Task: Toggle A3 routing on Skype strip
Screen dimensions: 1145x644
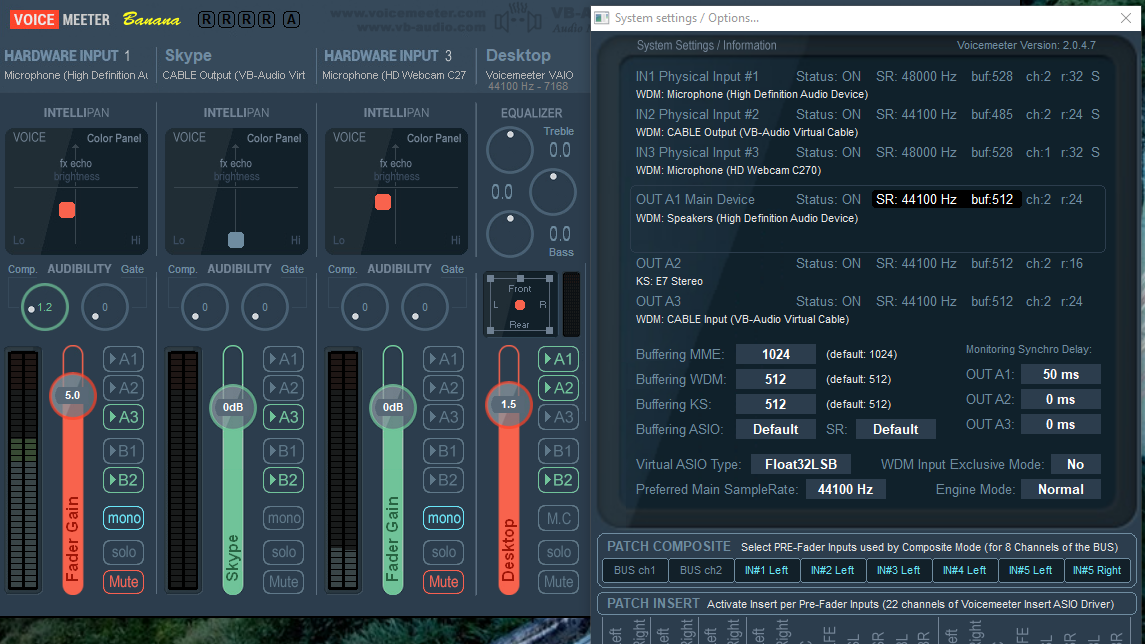Action: point(283,417)
